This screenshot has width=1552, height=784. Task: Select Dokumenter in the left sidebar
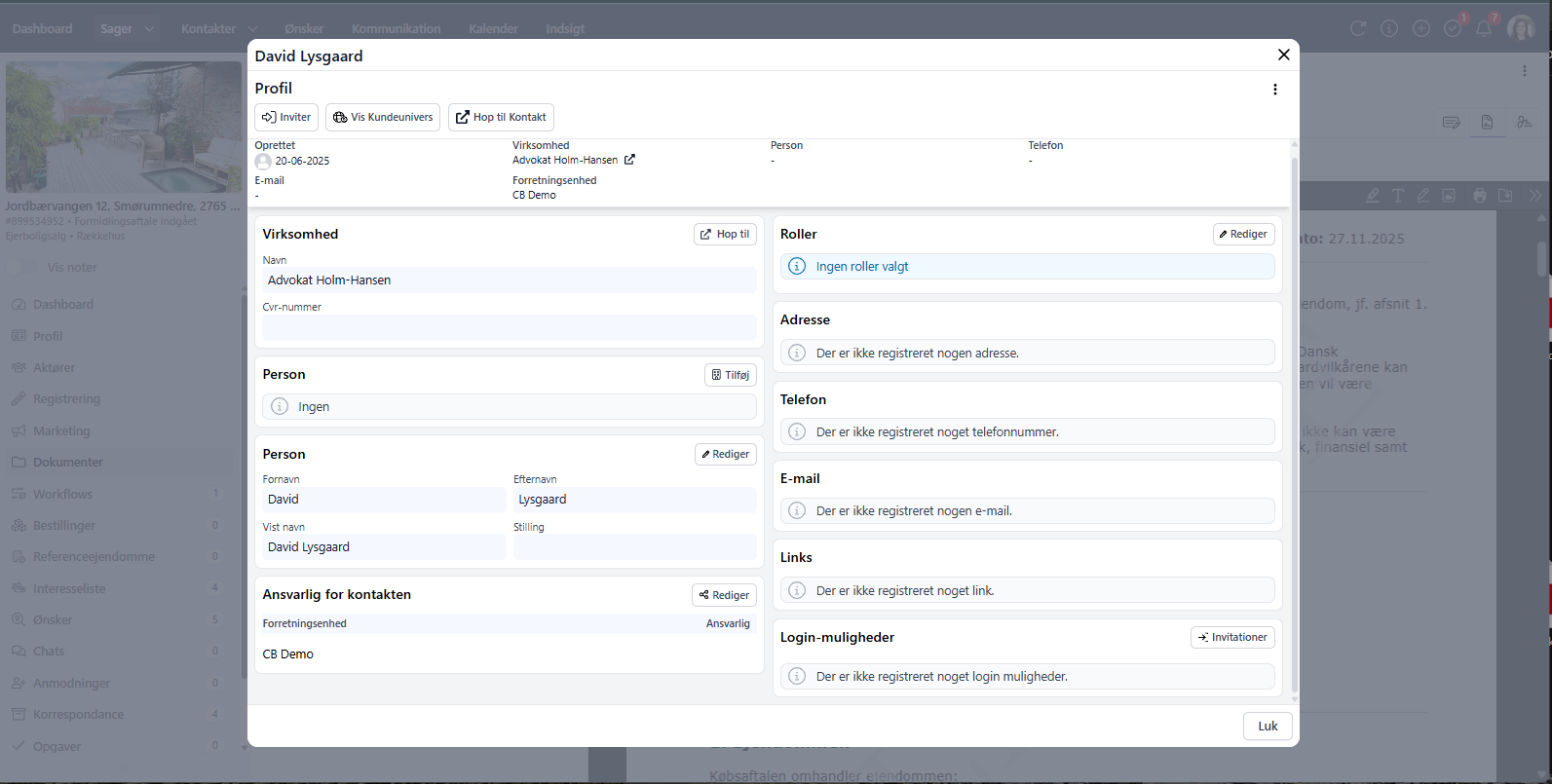coord(67,463)
